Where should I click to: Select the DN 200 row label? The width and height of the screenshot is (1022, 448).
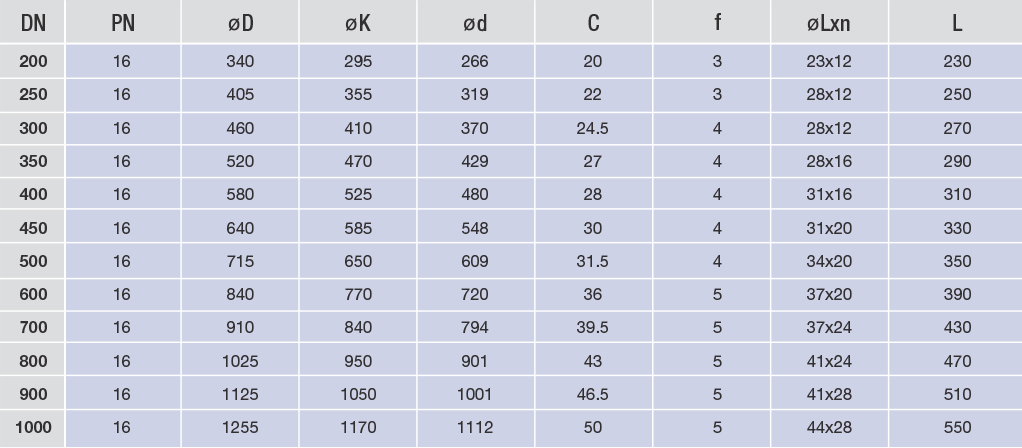[x=33, y=62]
